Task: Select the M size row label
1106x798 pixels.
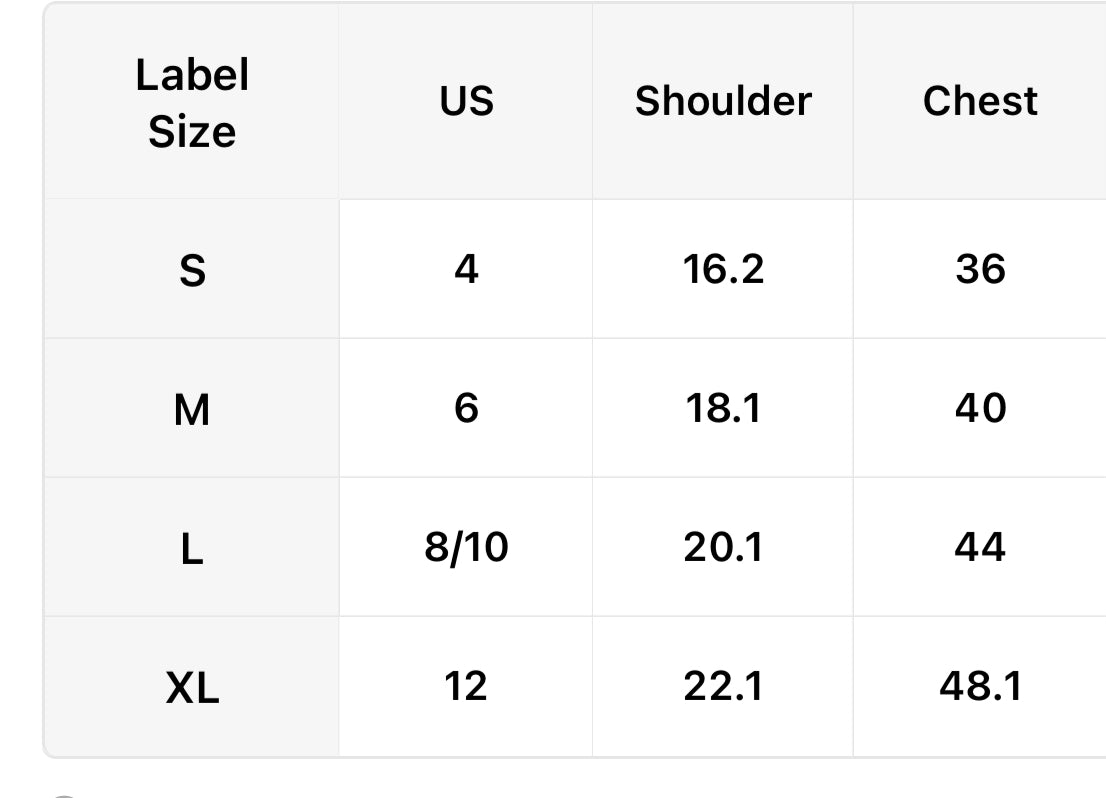Action: pos(192,409)
